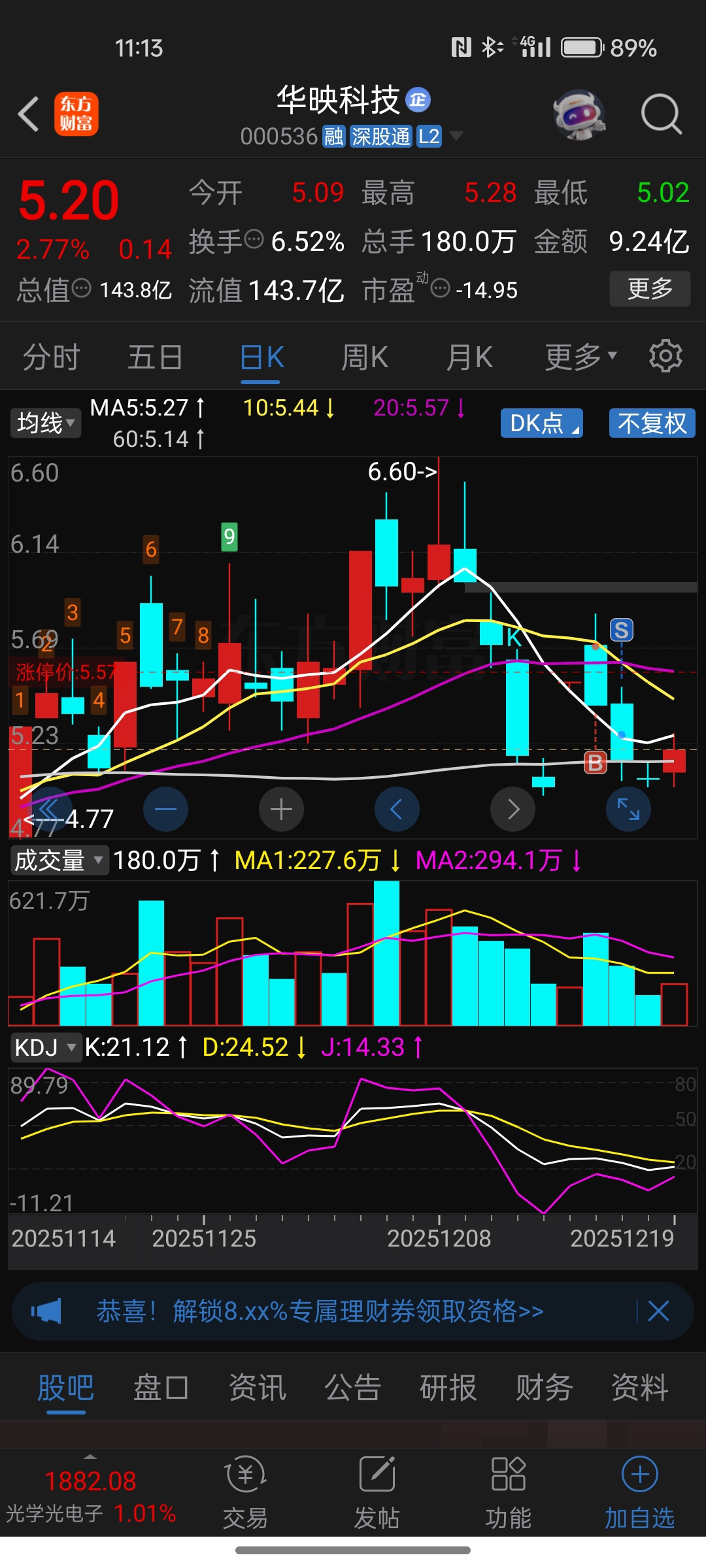Tap the 融 margin trading tag

pyautogui.click(x=334, y=137)
